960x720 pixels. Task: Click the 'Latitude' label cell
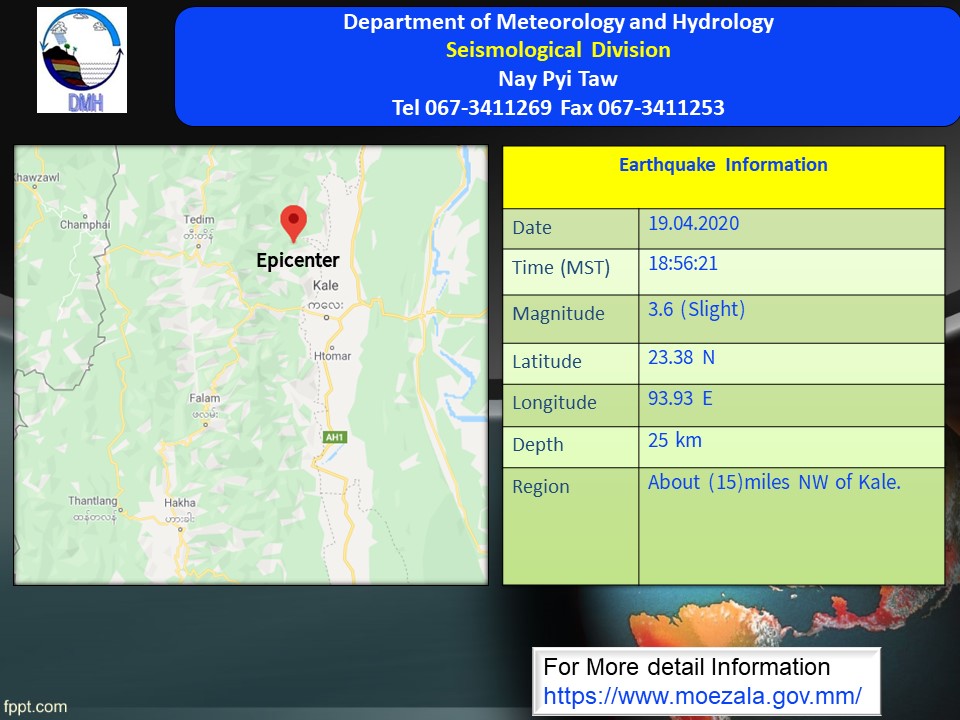[x=571, y=364]
